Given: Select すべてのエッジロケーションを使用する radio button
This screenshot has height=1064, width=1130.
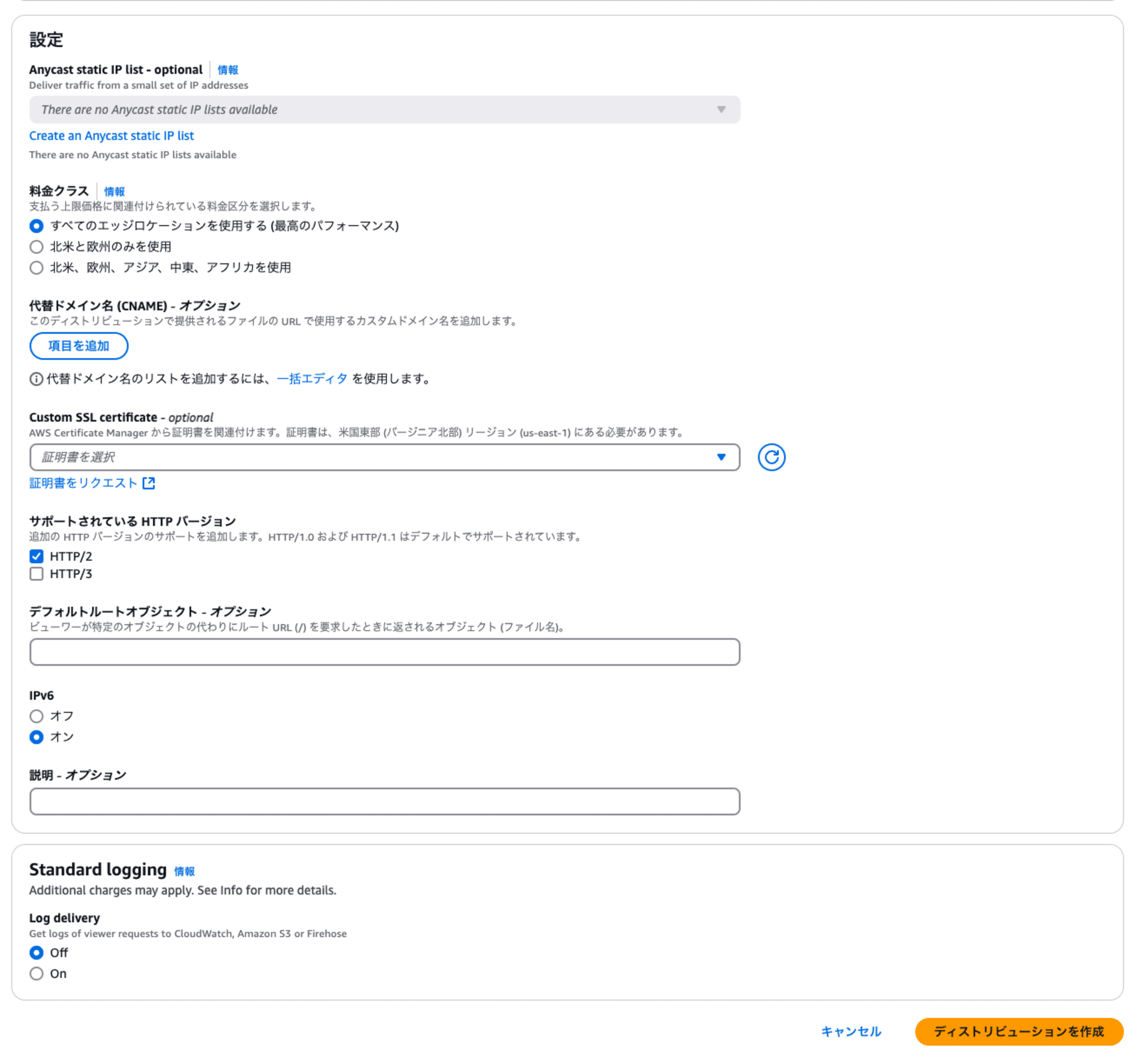Looking at the screenshot, I should click(36, 226).
